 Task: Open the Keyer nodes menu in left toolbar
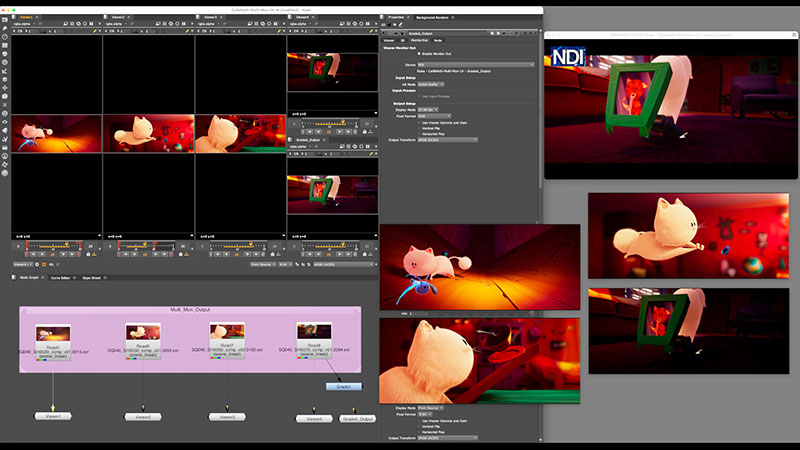click(5, 71)
